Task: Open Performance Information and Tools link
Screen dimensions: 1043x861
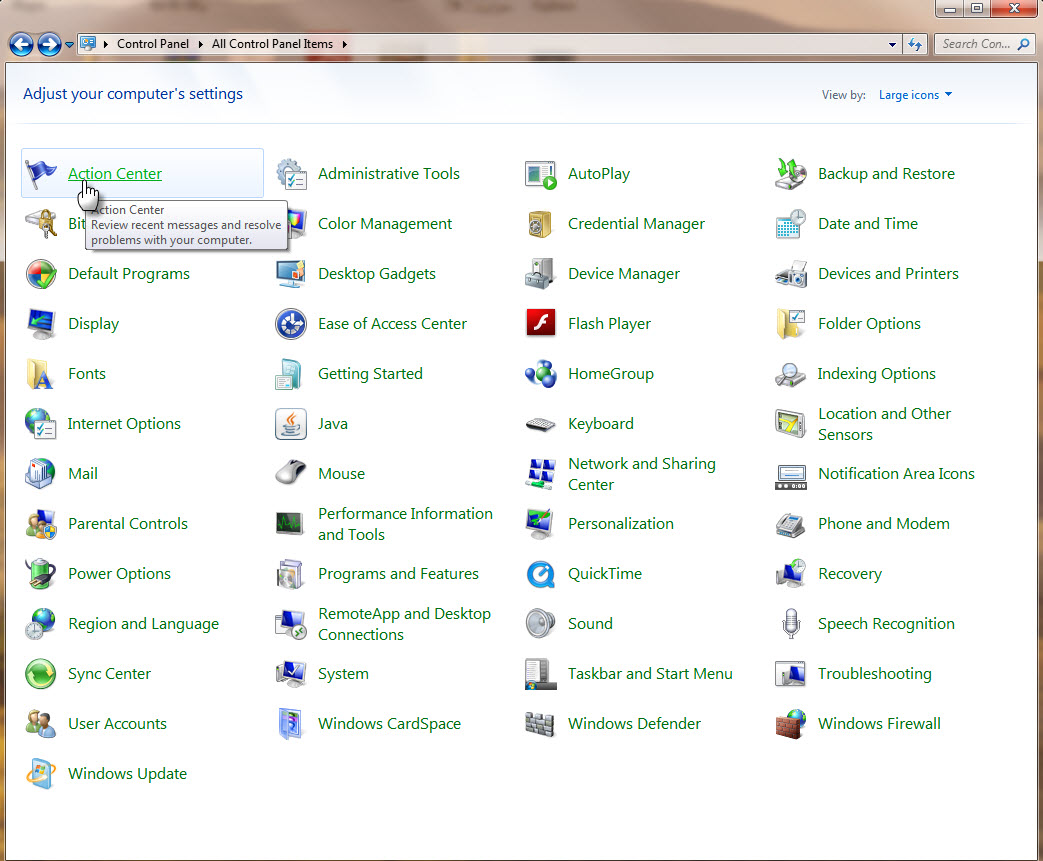Action: [x=405, y=524]
